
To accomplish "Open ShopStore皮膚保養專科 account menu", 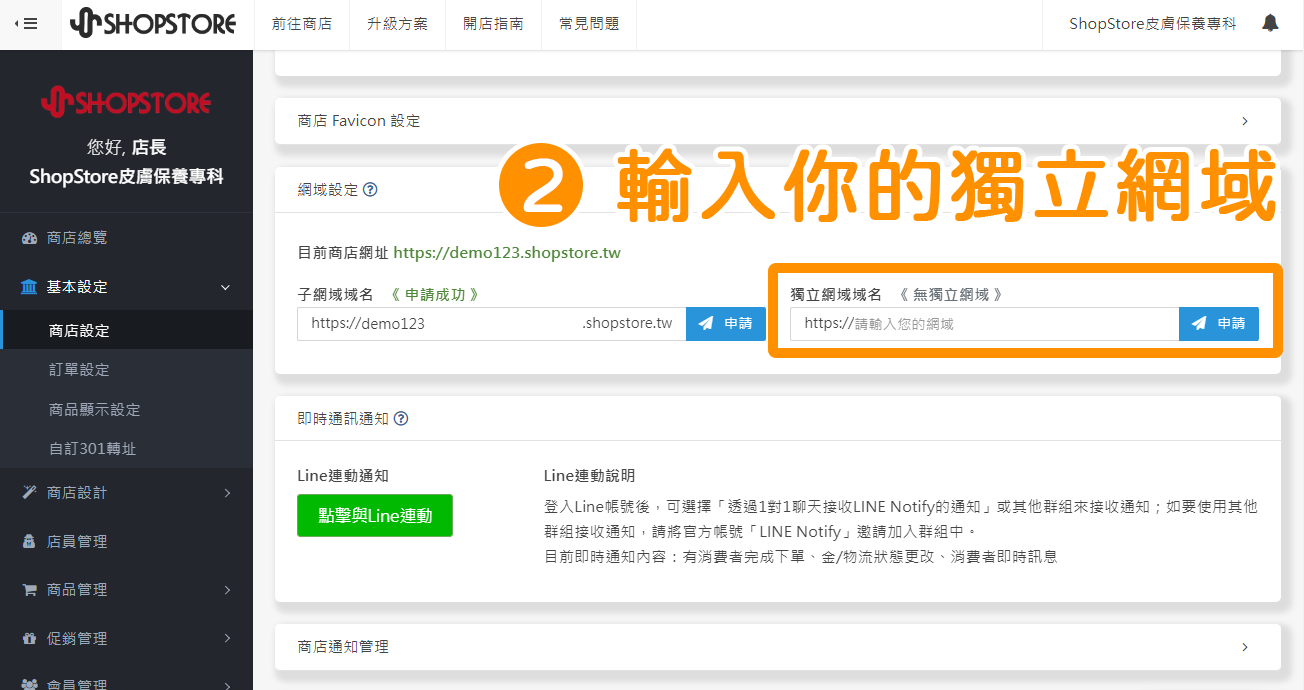I will click(1152, 23).
